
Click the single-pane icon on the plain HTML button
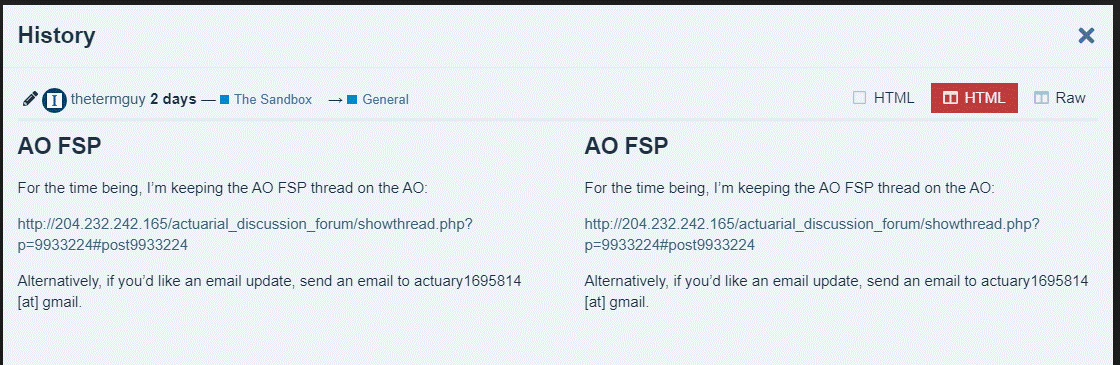coord(859,98)
